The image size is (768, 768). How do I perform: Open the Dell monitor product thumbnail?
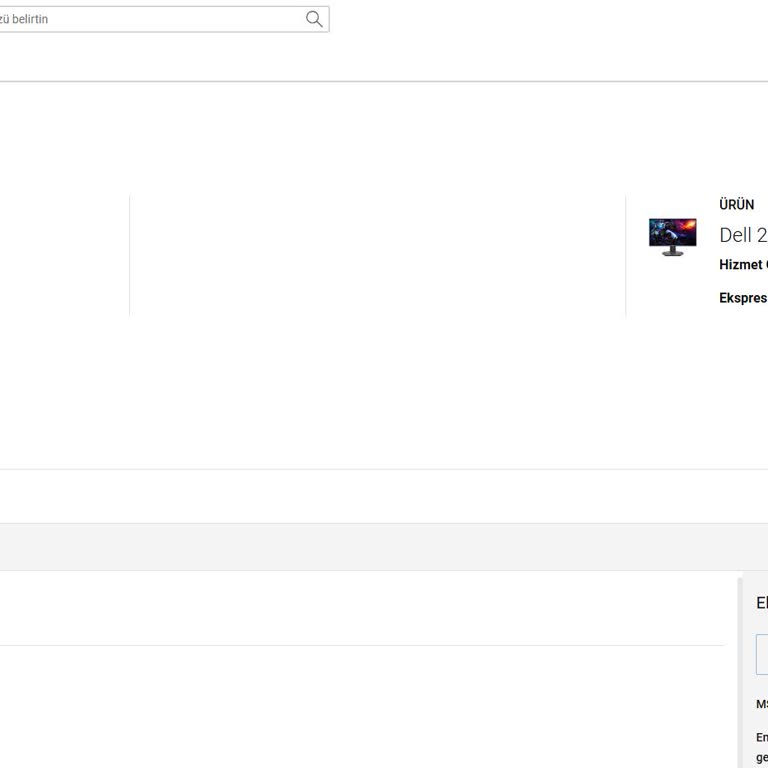pyautogui.click(x=672, y=237)
